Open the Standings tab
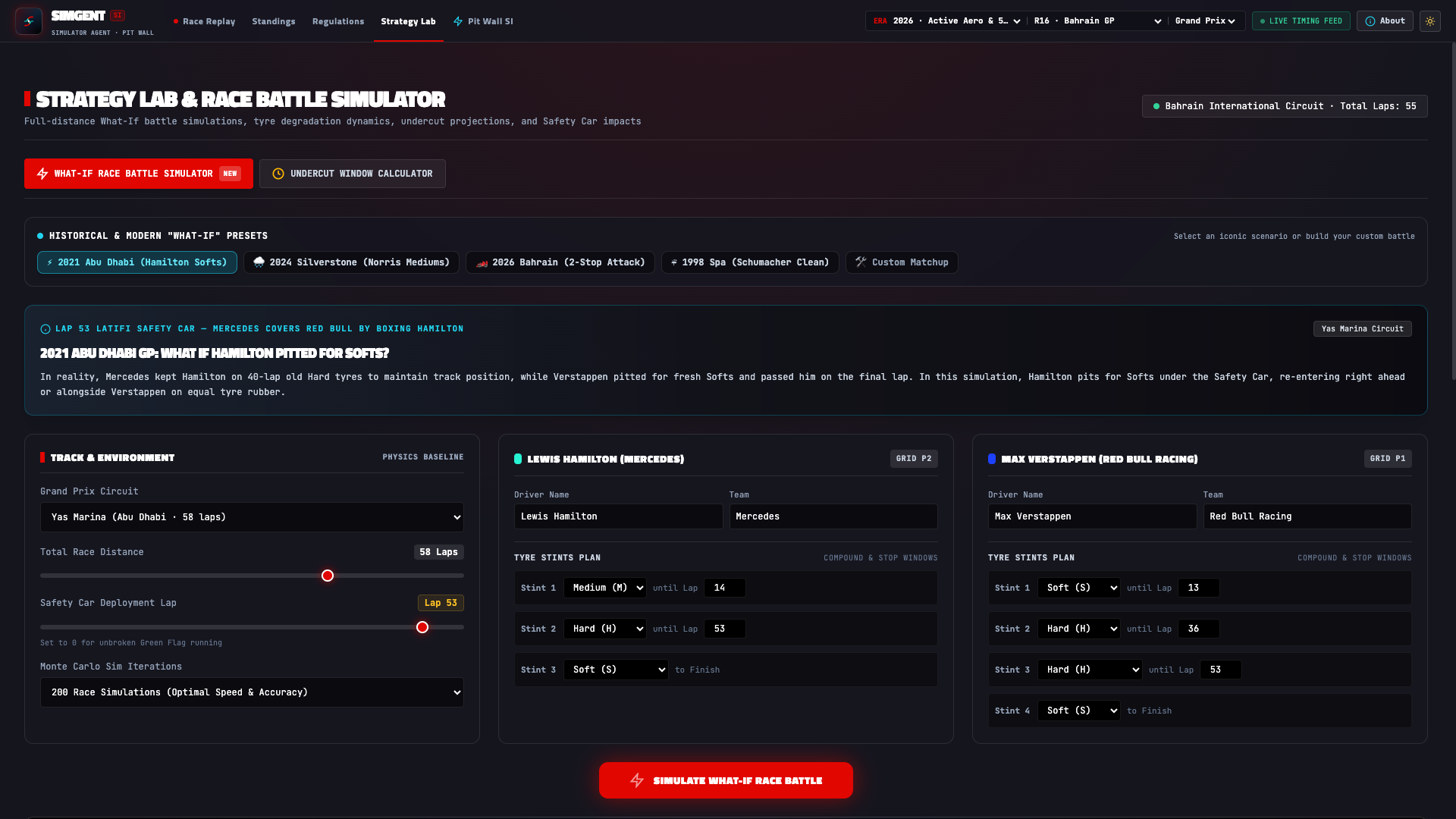Image resolution: width=1456 pixels, height=819 pixels. pos(274,21)
